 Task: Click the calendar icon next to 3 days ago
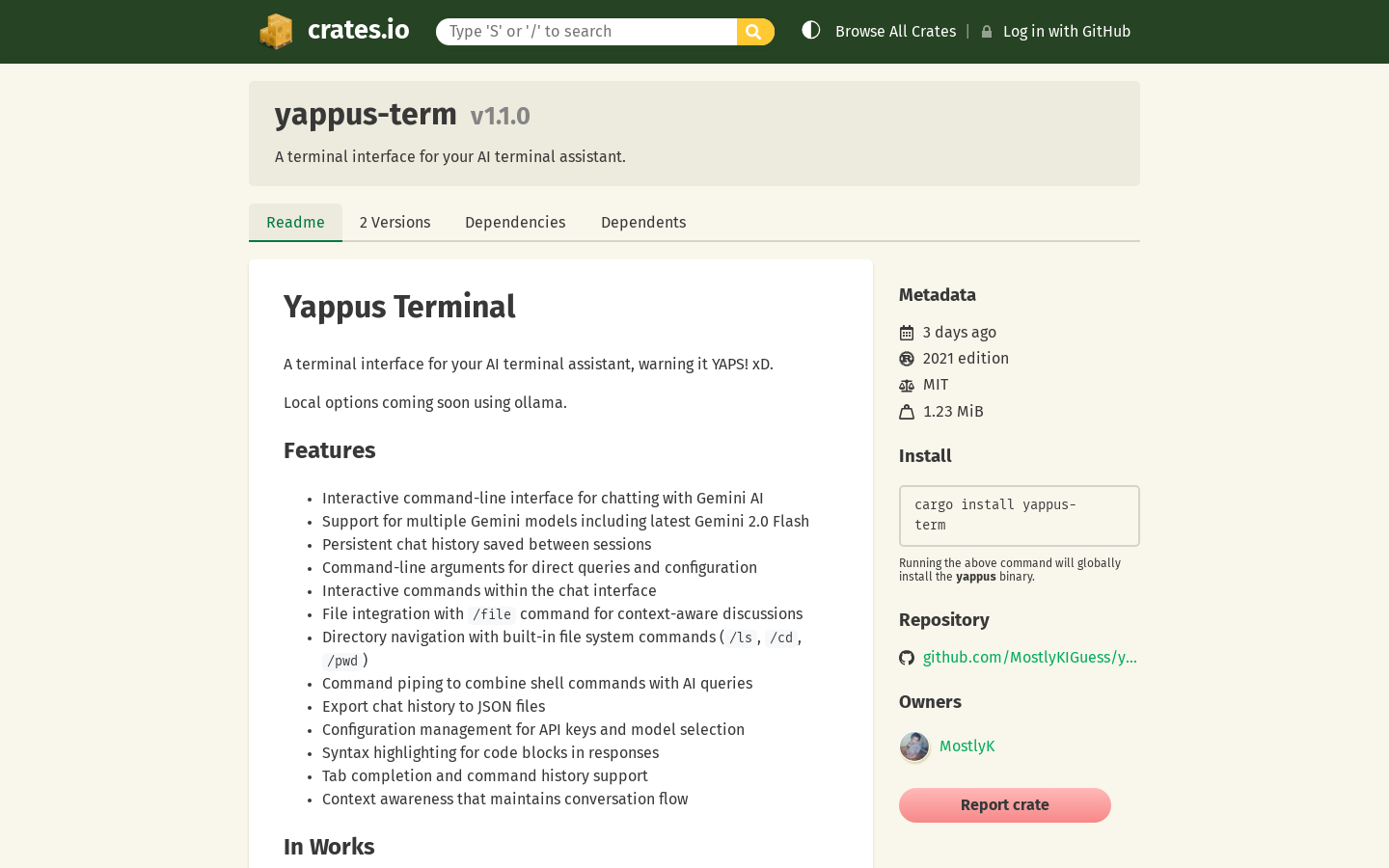907,333
